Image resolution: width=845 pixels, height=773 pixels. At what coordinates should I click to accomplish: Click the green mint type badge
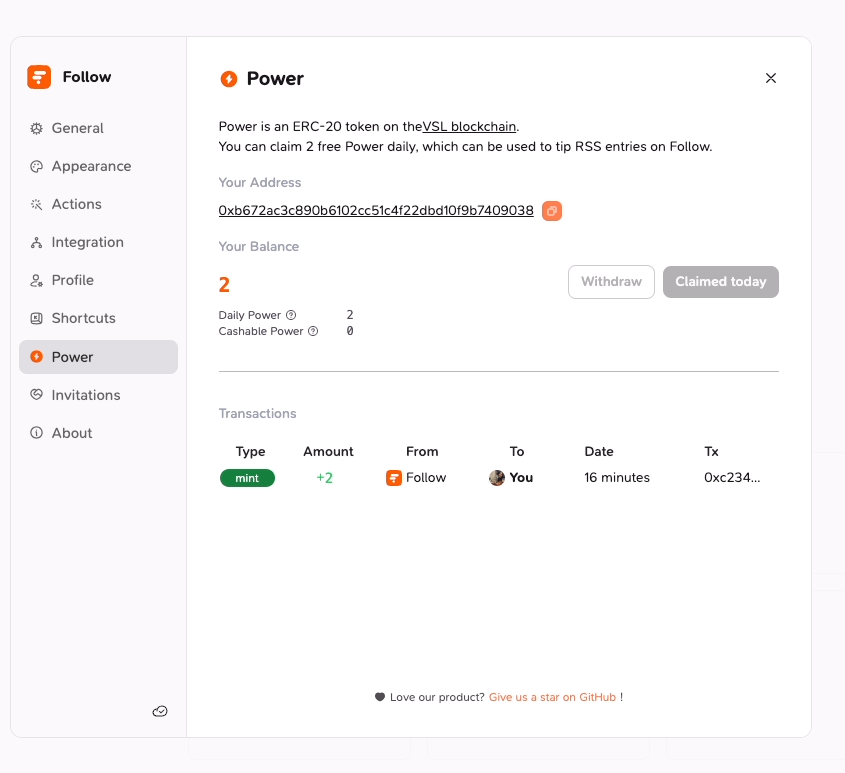(x=247, y=478)
